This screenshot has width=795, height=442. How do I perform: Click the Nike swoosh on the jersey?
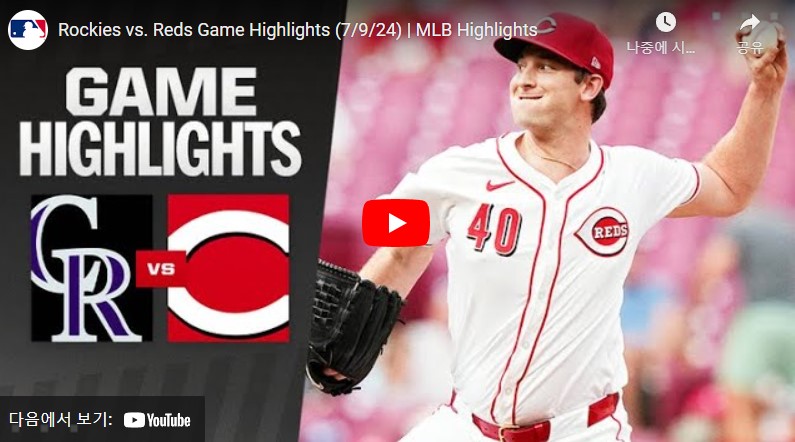tap(499, 186)
